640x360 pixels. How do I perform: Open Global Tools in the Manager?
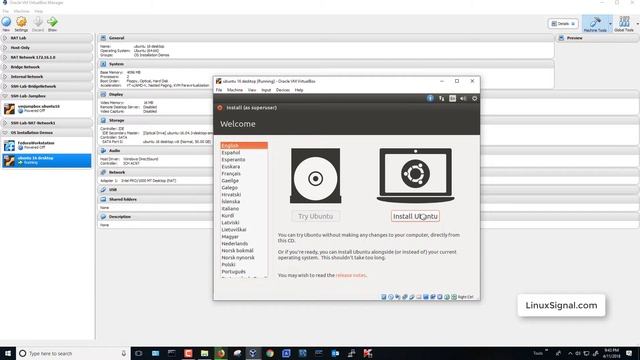point(624,24)
